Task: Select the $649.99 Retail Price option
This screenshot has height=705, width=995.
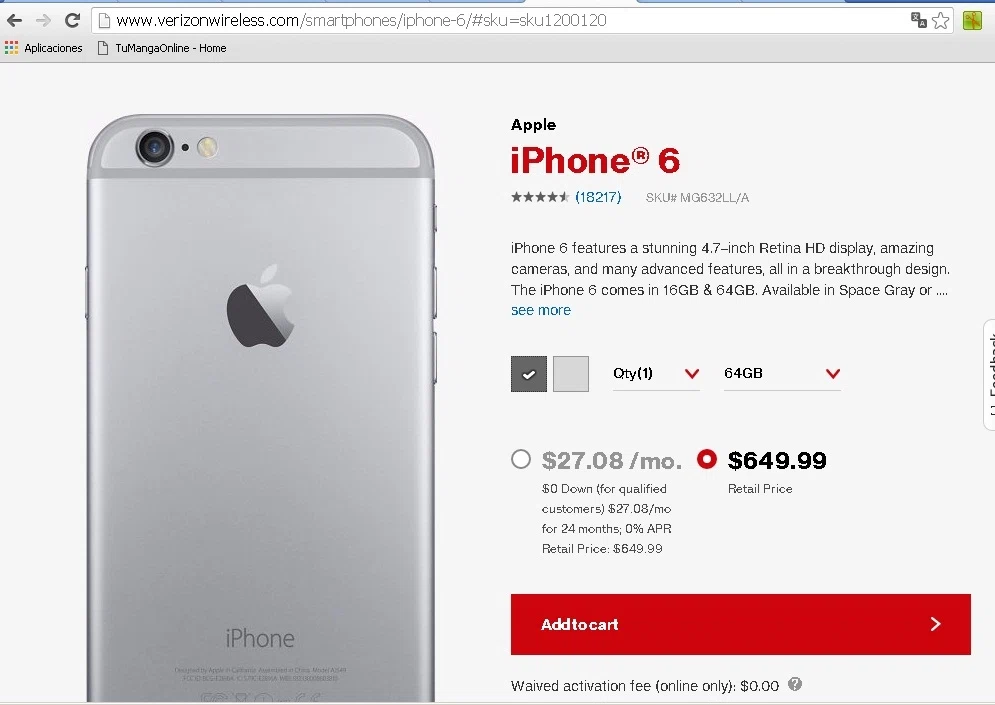Action: tap(706, 459)
